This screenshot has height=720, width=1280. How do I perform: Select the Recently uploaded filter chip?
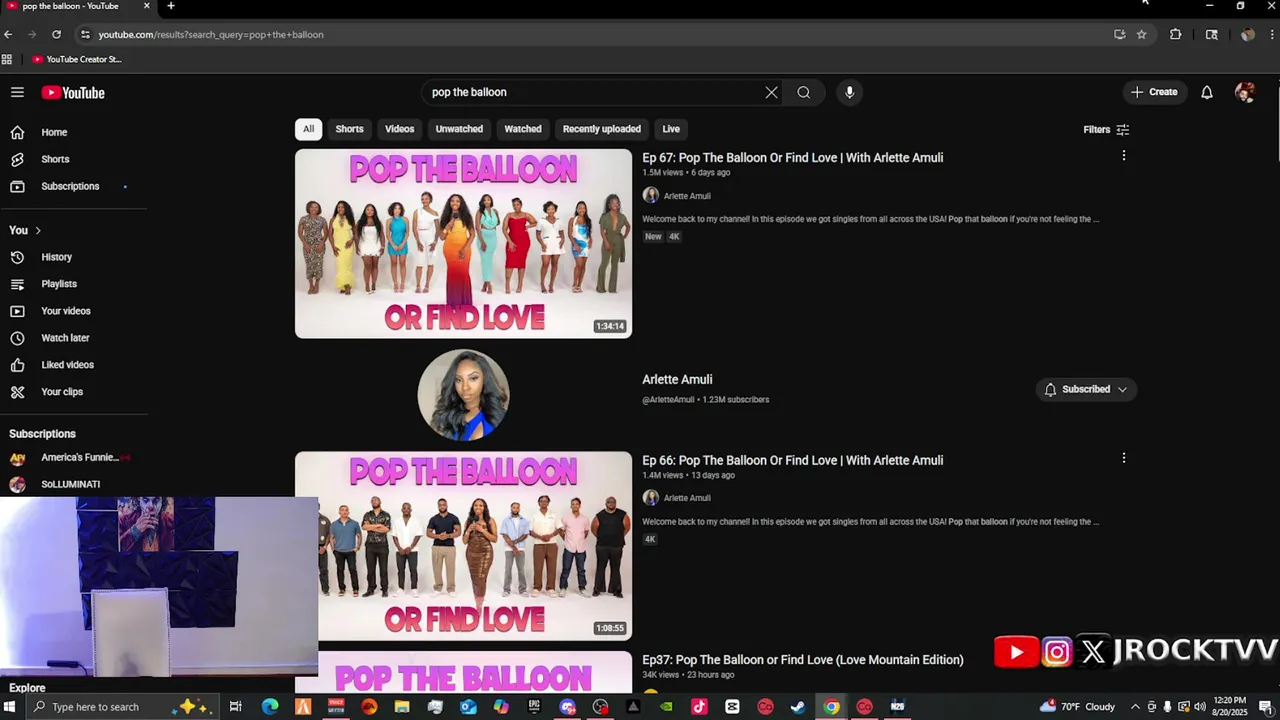[601, 129]
